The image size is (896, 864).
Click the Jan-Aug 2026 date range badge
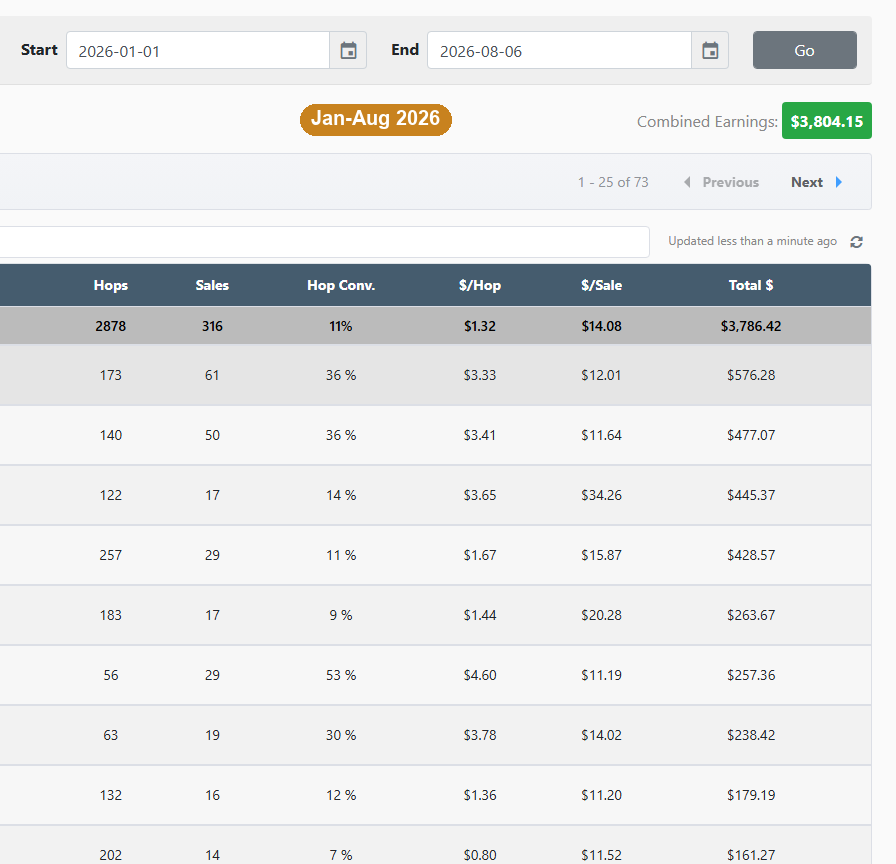click(x=375, y=119)
